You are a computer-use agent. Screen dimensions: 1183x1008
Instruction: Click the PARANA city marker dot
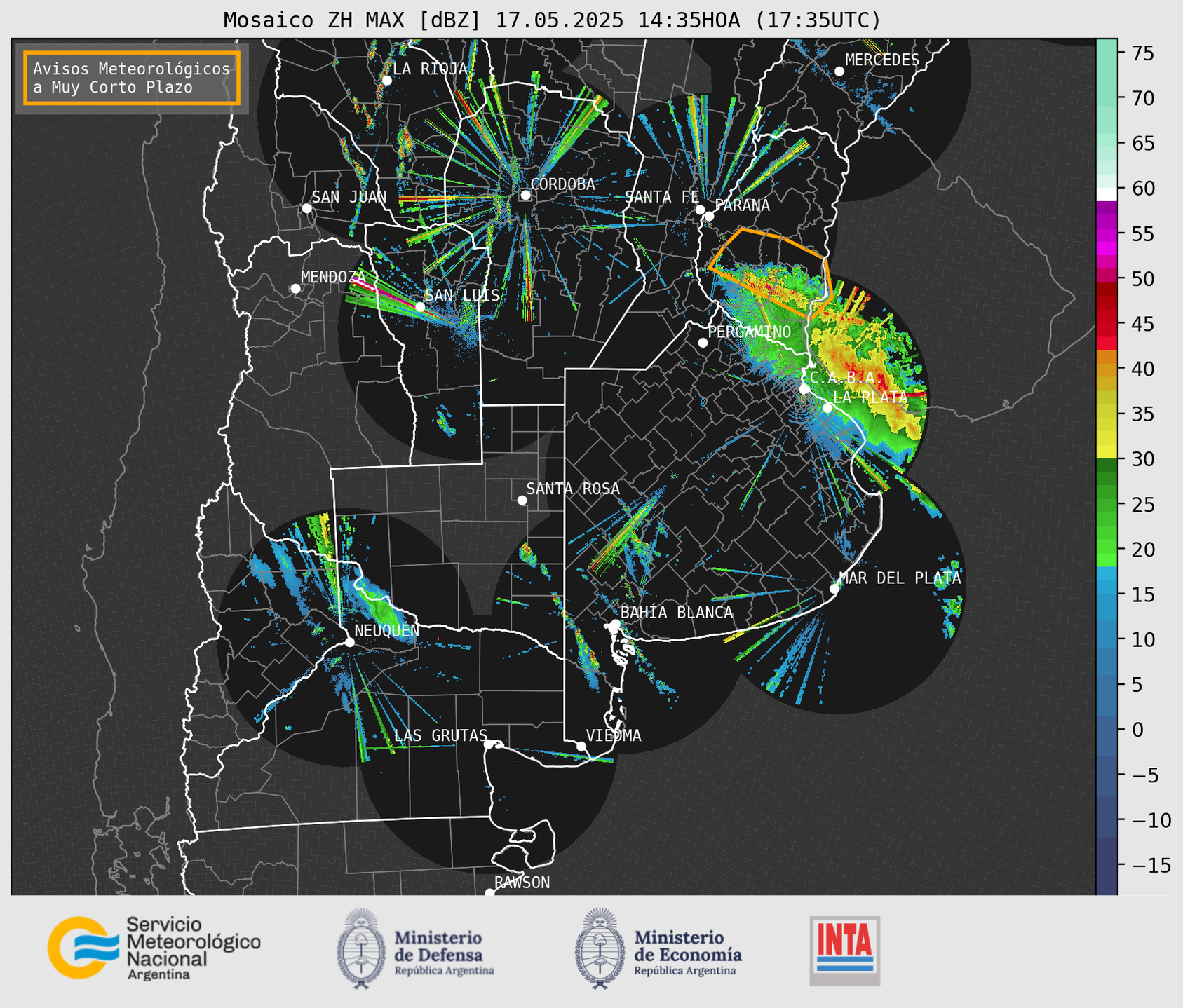click(x=709, y=216)
